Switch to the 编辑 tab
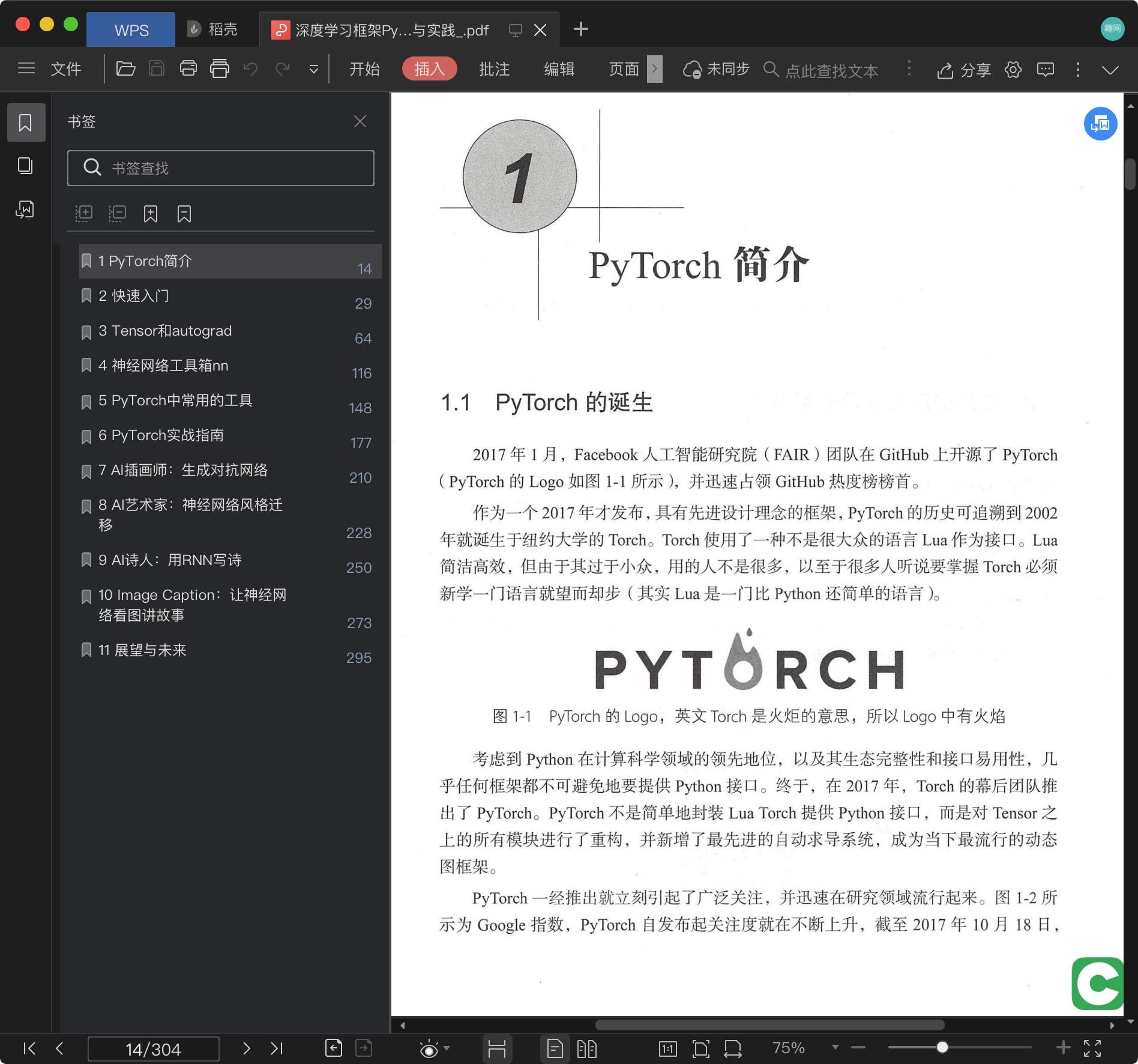 point(559,69)
